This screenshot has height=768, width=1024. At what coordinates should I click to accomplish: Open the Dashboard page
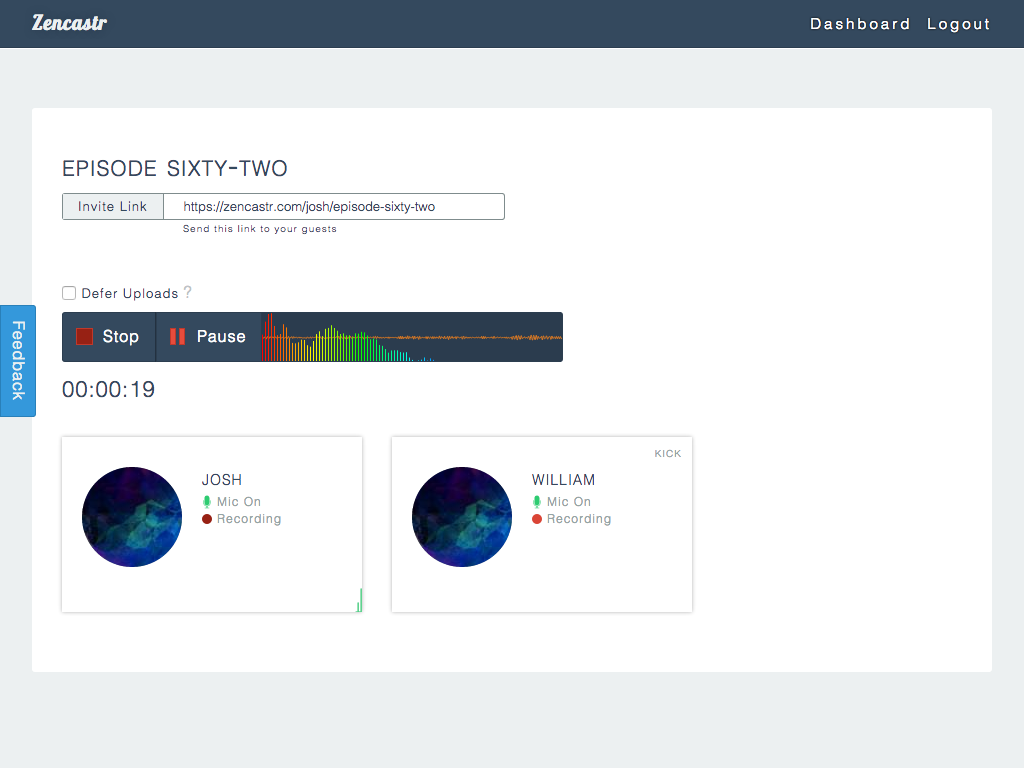coord(860,24)
